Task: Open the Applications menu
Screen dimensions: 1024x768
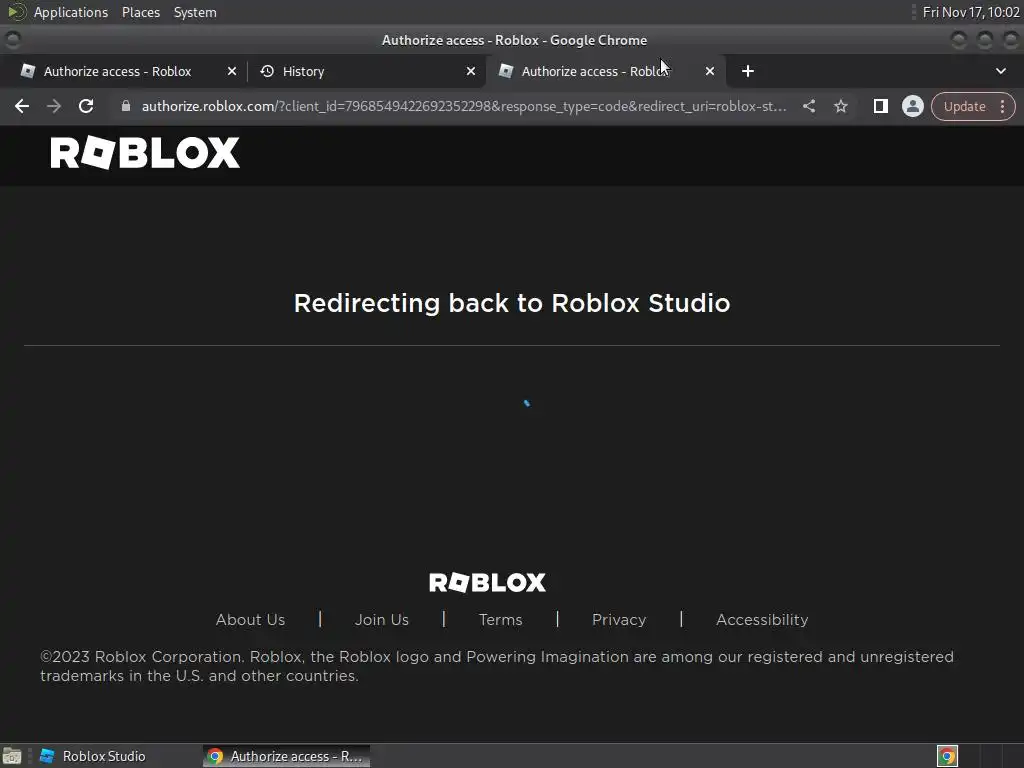Action: tap(71, 12)
